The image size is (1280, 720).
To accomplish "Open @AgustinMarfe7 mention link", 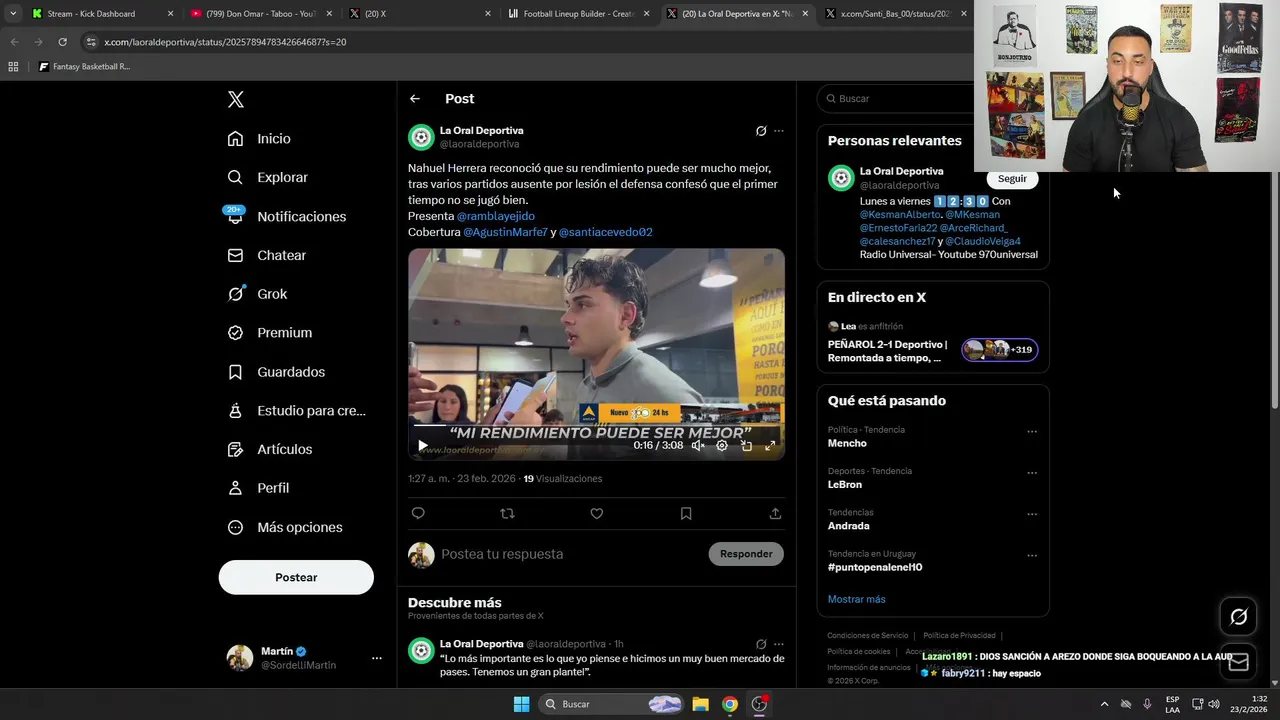I will pos(505,232).
